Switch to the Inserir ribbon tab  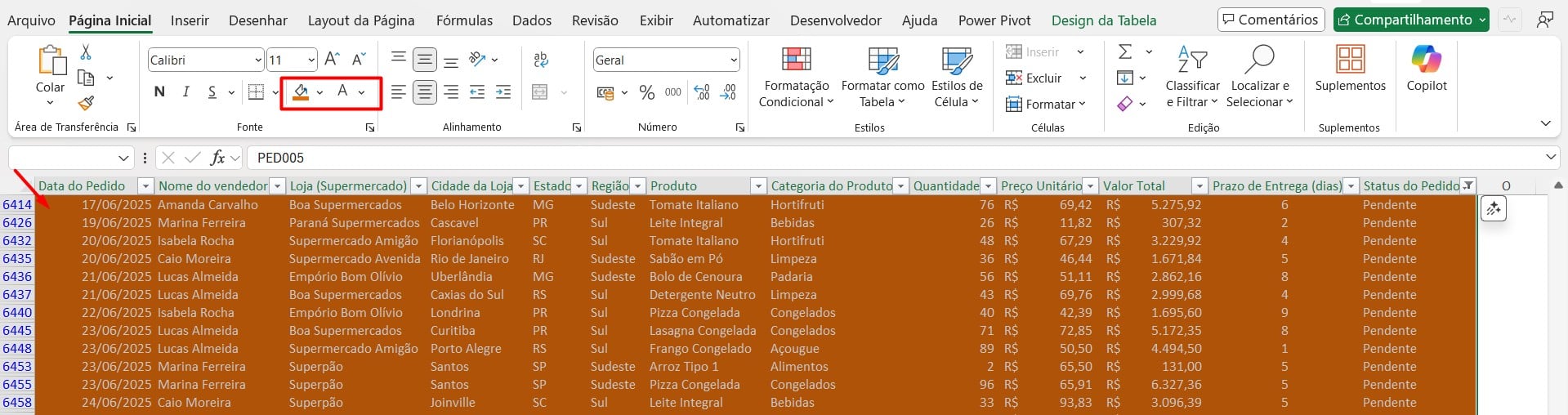point(190,20)
